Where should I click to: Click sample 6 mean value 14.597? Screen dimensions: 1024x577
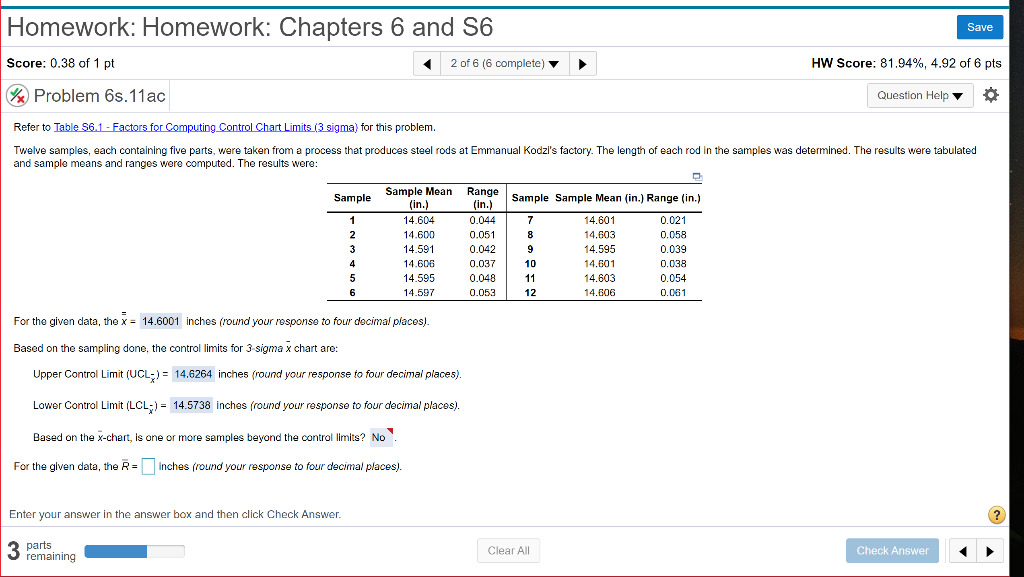[x=419, y=293]
